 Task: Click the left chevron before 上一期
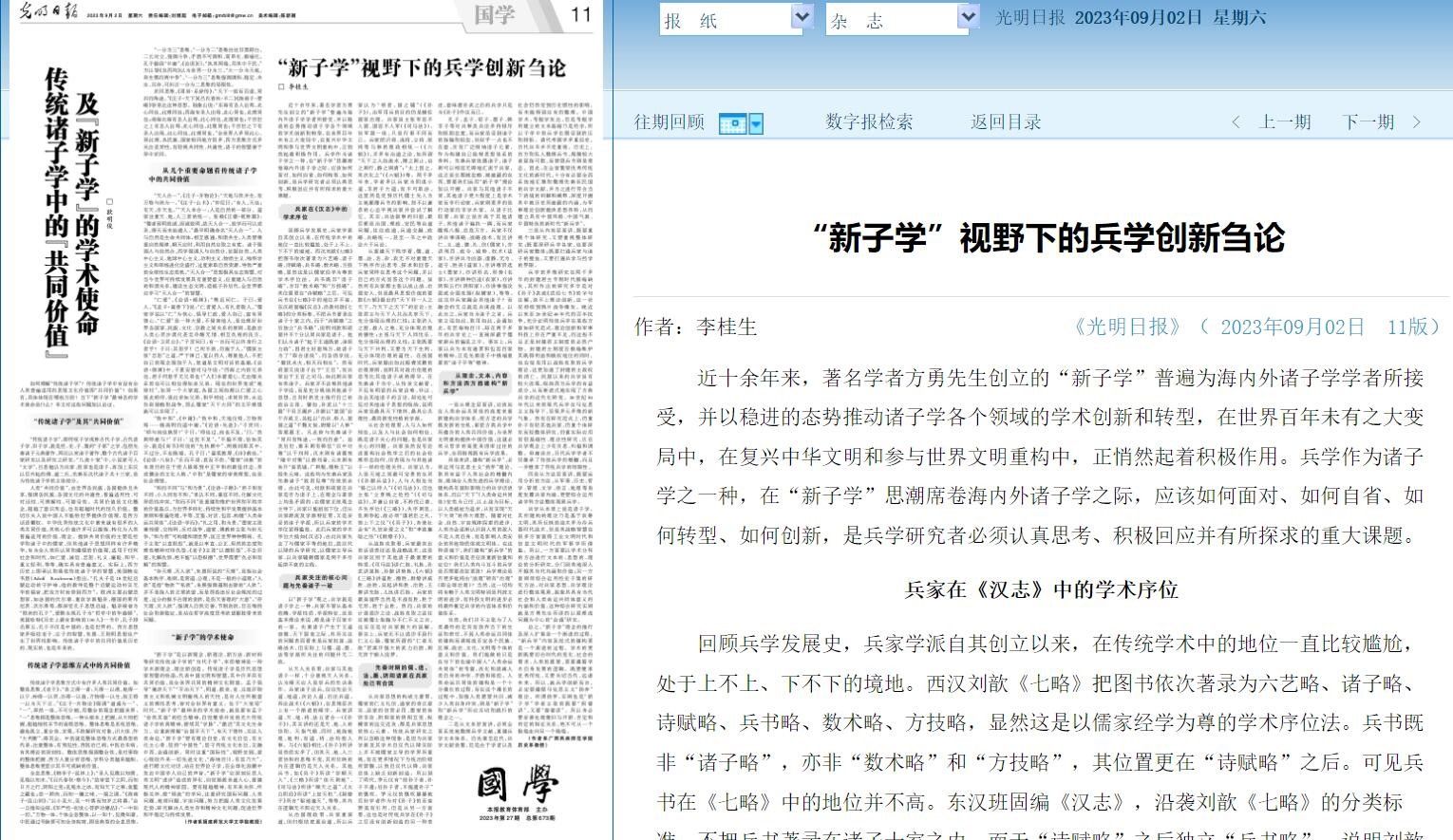pos(1236,122)
